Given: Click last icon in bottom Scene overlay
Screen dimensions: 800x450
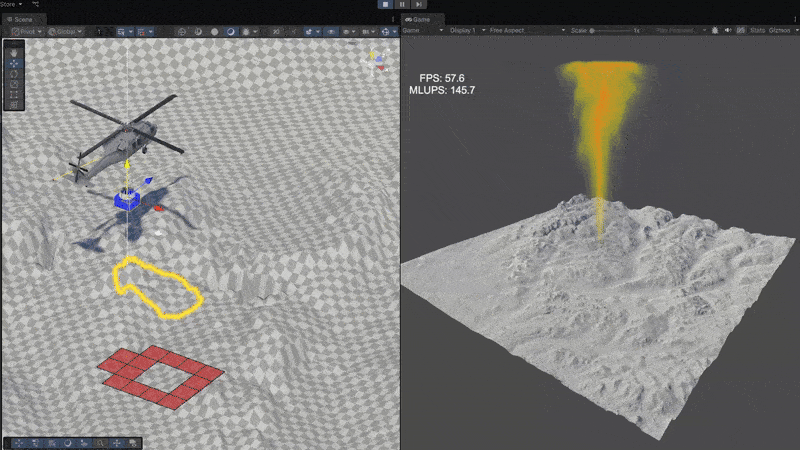Looking at the screenshot, I should 133,443.
